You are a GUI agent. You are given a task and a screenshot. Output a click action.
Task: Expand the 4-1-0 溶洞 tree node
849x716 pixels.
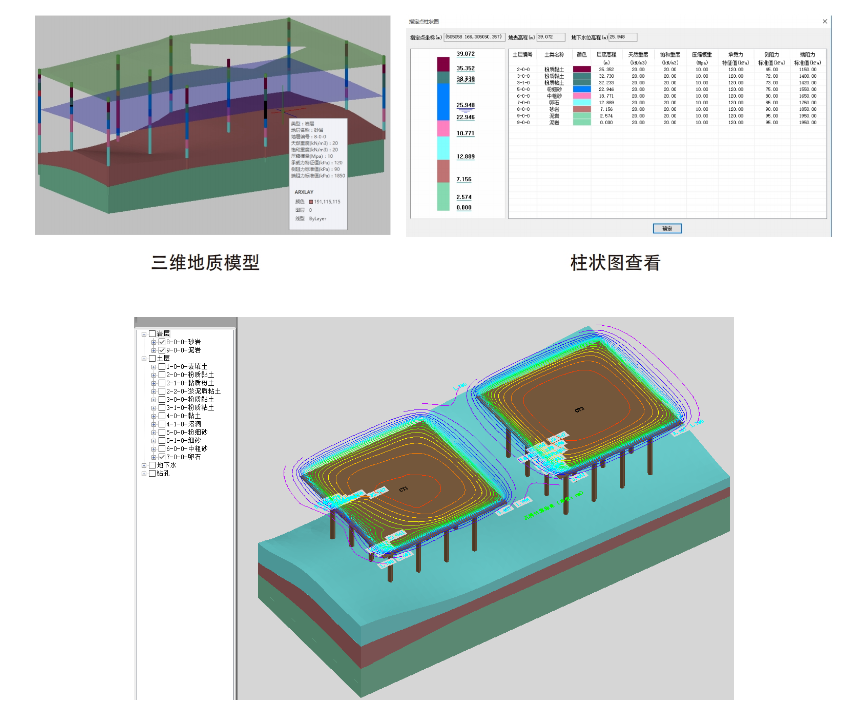pos(154,422)
